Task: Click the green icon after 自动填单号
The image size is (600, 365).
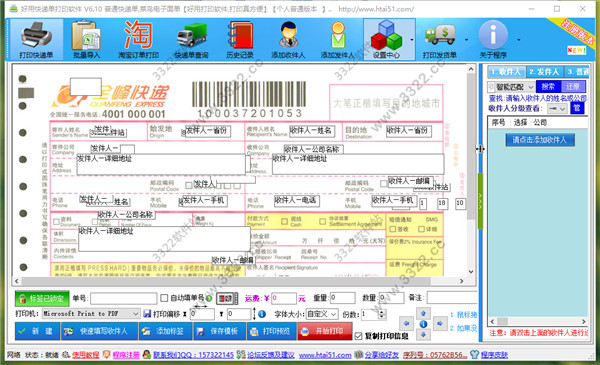Action: tap(209, 298)
